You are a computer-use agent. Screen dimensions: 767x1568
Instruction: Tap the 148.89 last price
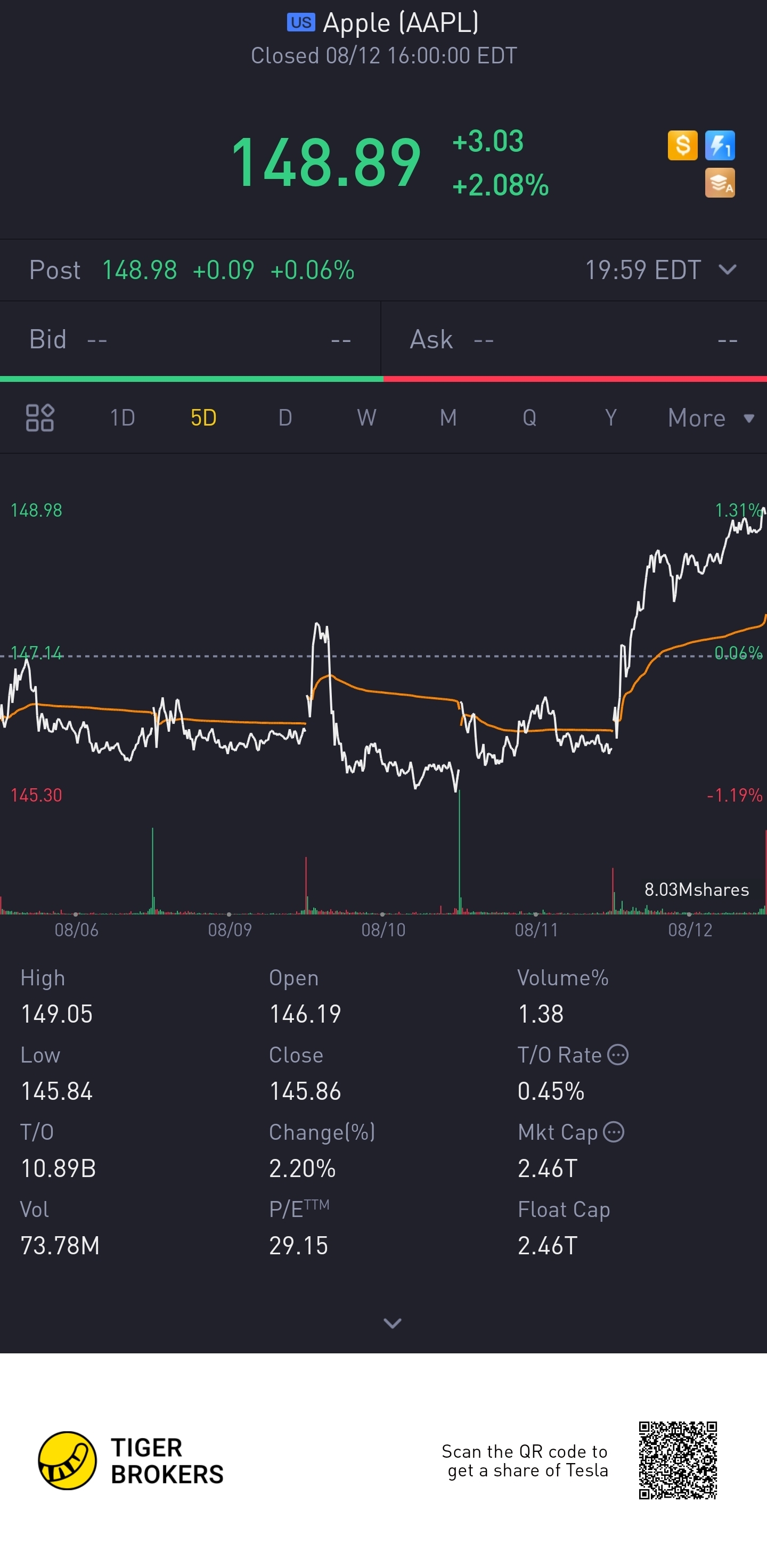pos(327,162)
